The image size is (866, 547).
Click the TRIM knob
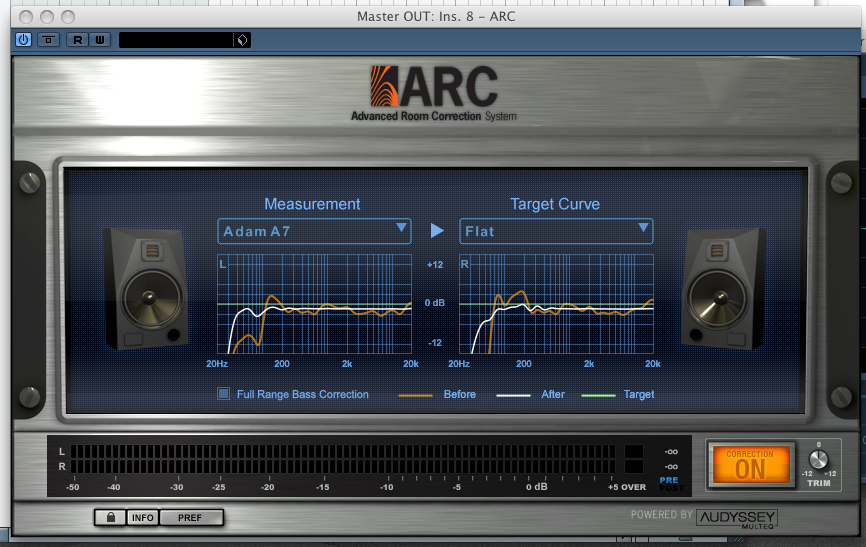[818, 459]
